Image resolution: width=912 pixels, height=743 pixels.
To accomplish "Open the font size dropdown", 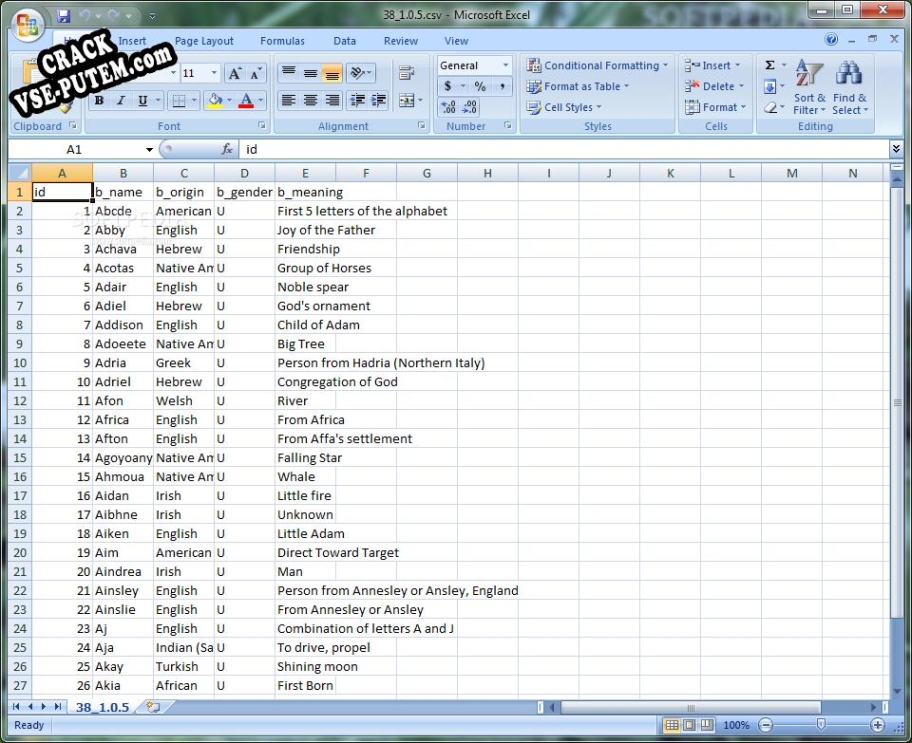I will 214,73.
